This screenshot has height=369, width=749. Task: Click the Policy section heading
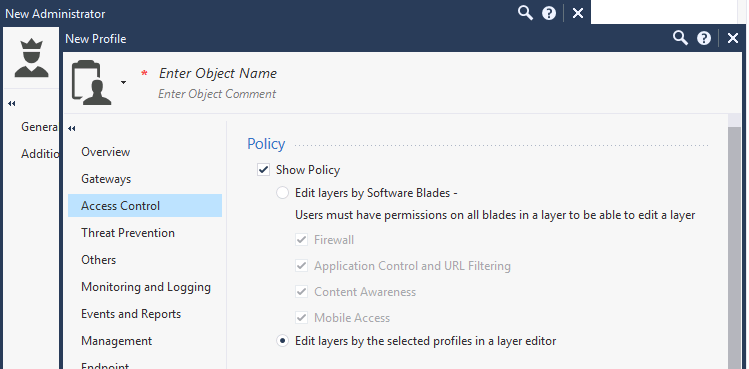tap(266, 144)
